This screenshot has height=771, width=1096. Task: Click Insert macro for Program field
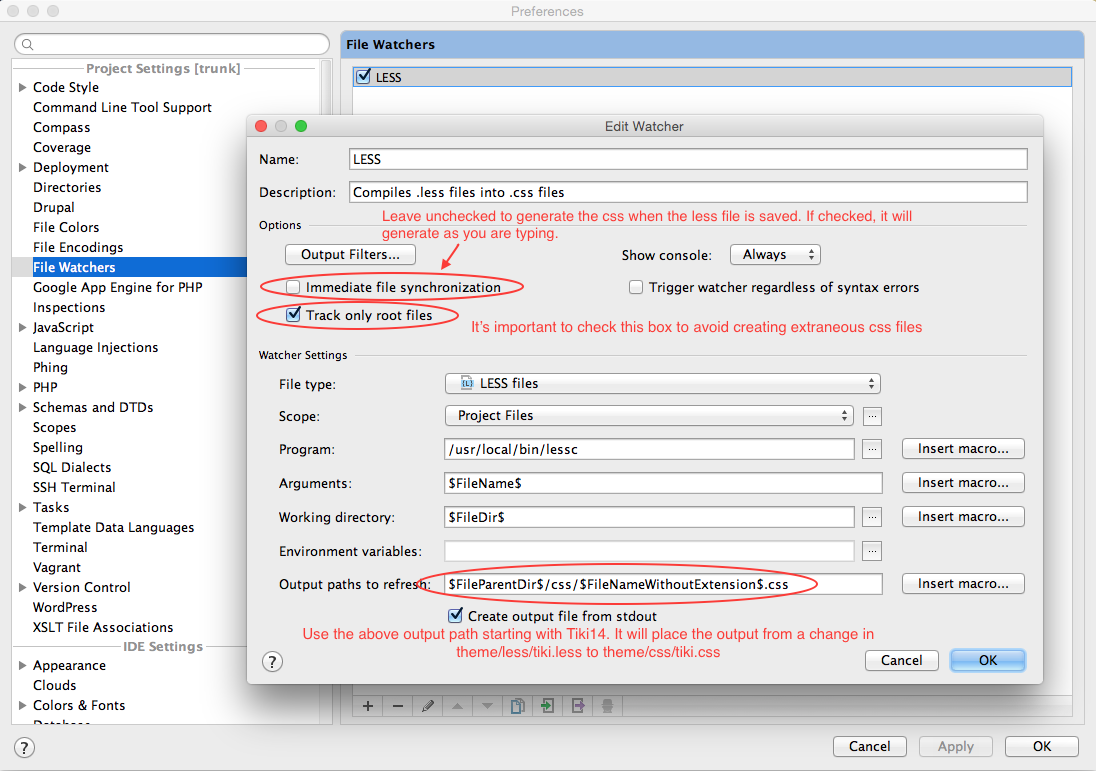click(x=963, y=449)
